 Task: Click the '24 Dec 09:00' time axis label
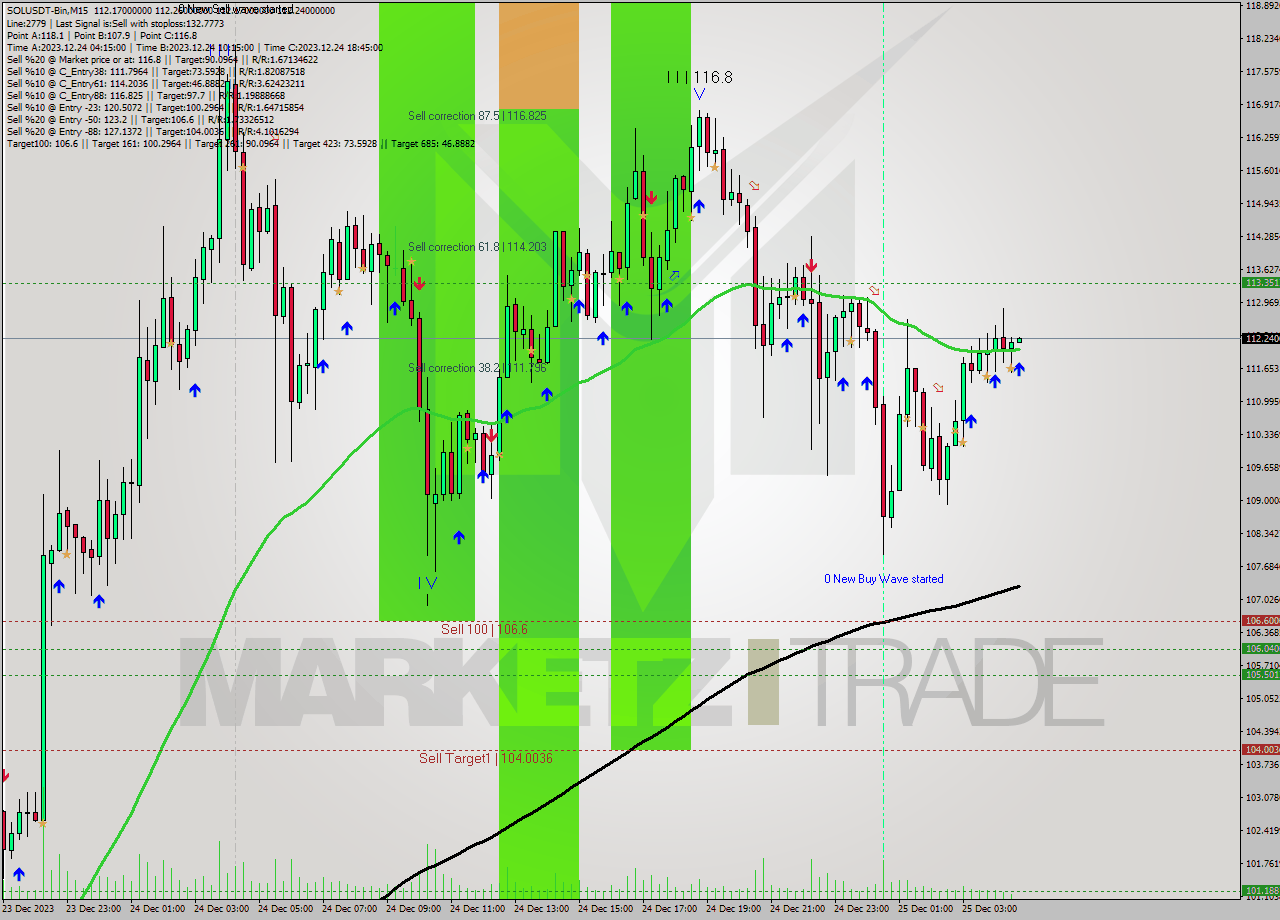point(413,909)
